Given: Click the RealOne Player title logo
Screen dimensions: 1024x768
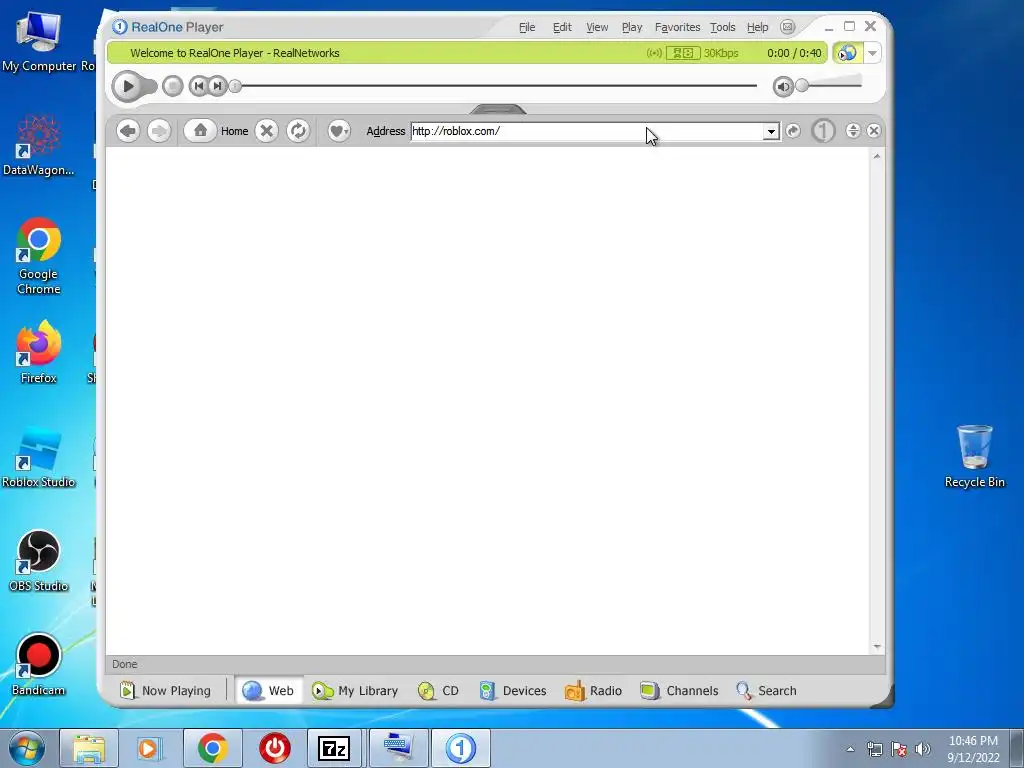Looking at the screenshot, I should (x=168, y=27).
